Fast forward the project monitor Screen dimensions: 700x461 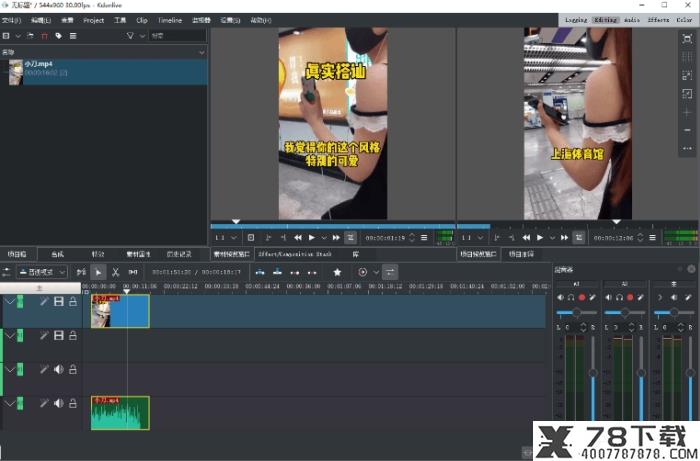564,237
